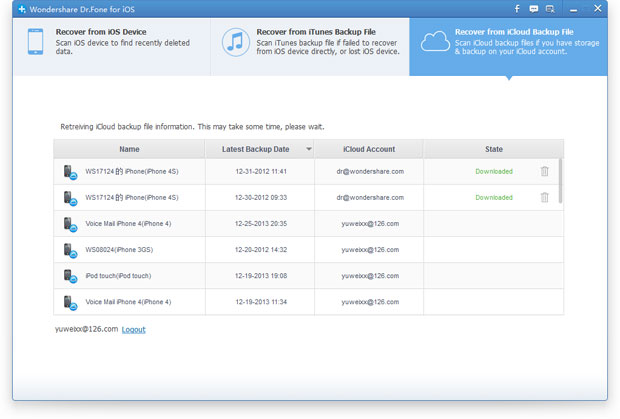Viewport: 620px width, 419px height.
Task: Click device icon of 12-25-2013 Voice Mail row
Action: tap(70, 224)
